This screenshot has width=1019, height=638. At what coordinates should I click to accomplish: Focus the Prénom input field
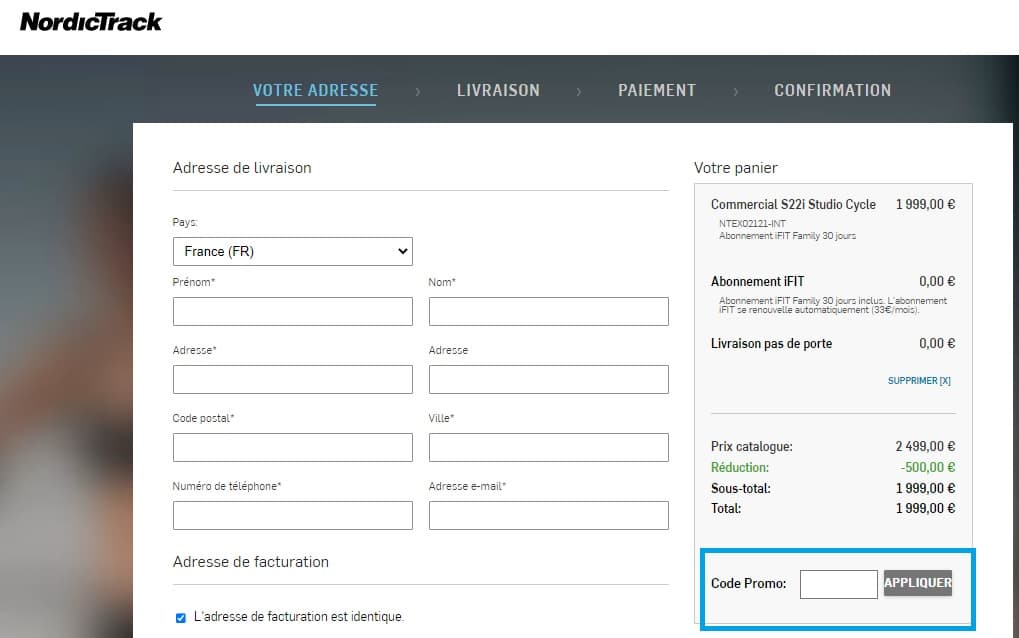coord(292,311)
